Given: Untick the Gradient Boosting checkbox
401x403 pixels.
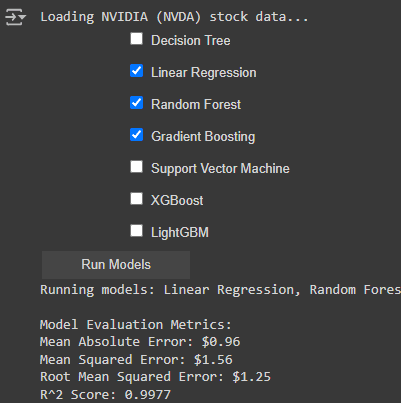Looking at the screenshot, I should tap(136, 135).
